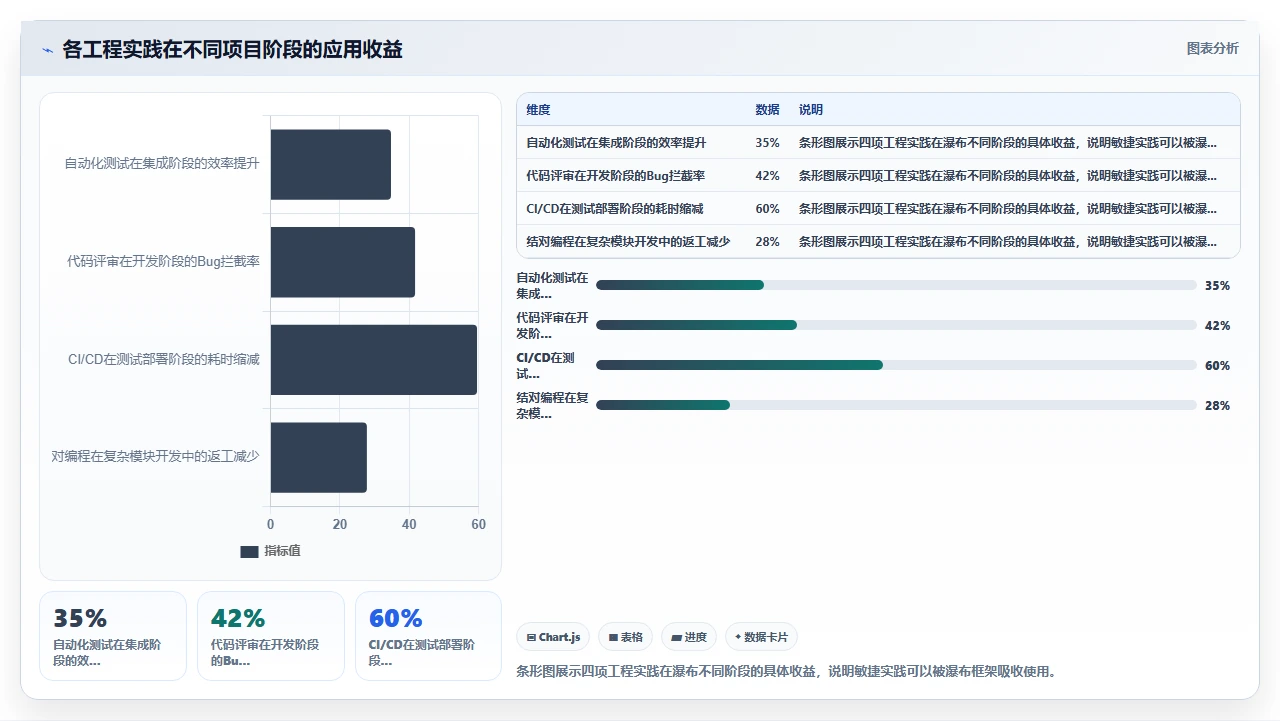Screen dimensions: 1280x721
Task: Click the CI/CD在测试部署阶段 chart axis label
Action: click(164, 359)
